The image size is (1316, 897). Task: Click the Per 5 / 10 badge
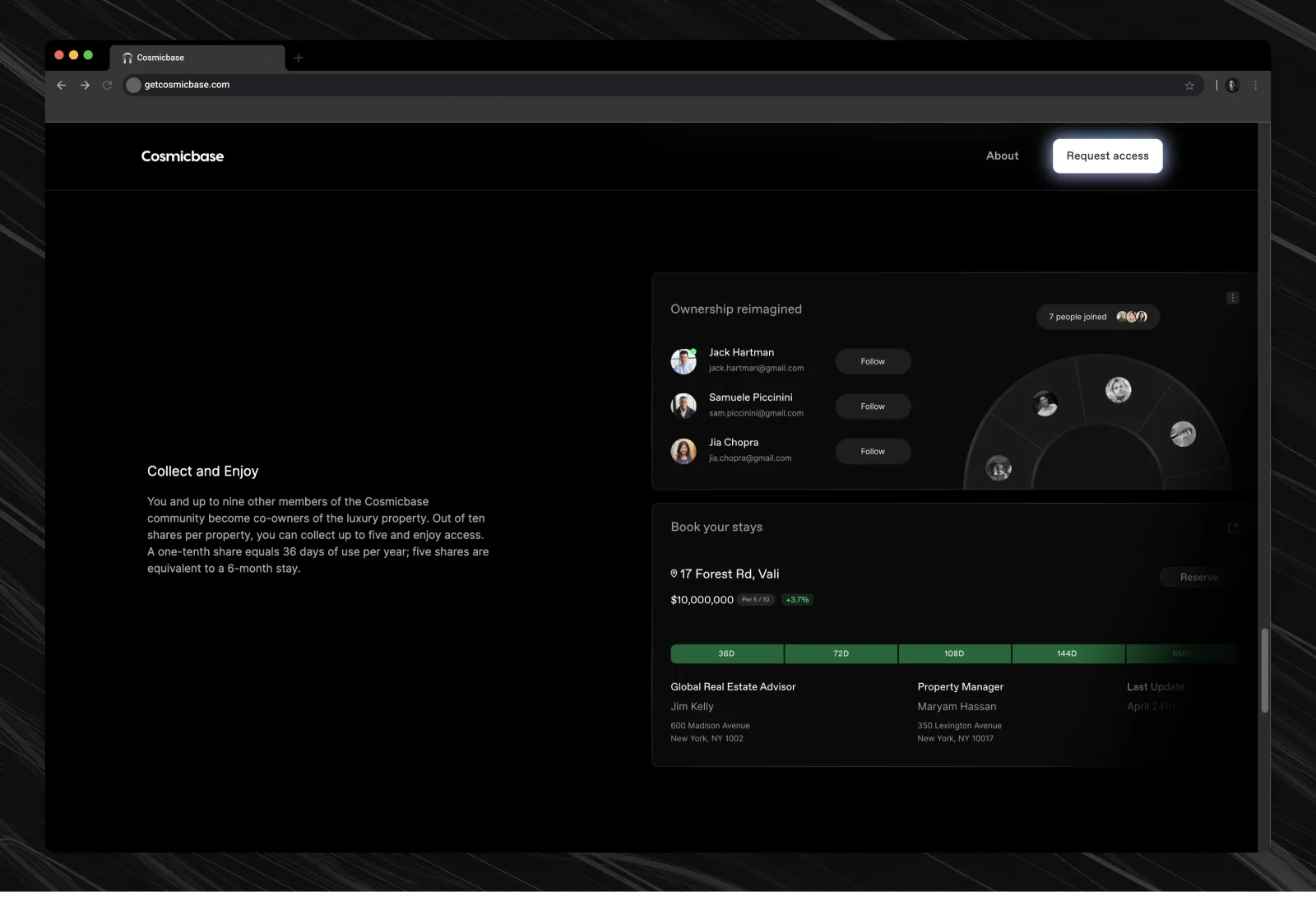[x=756, y=601]
